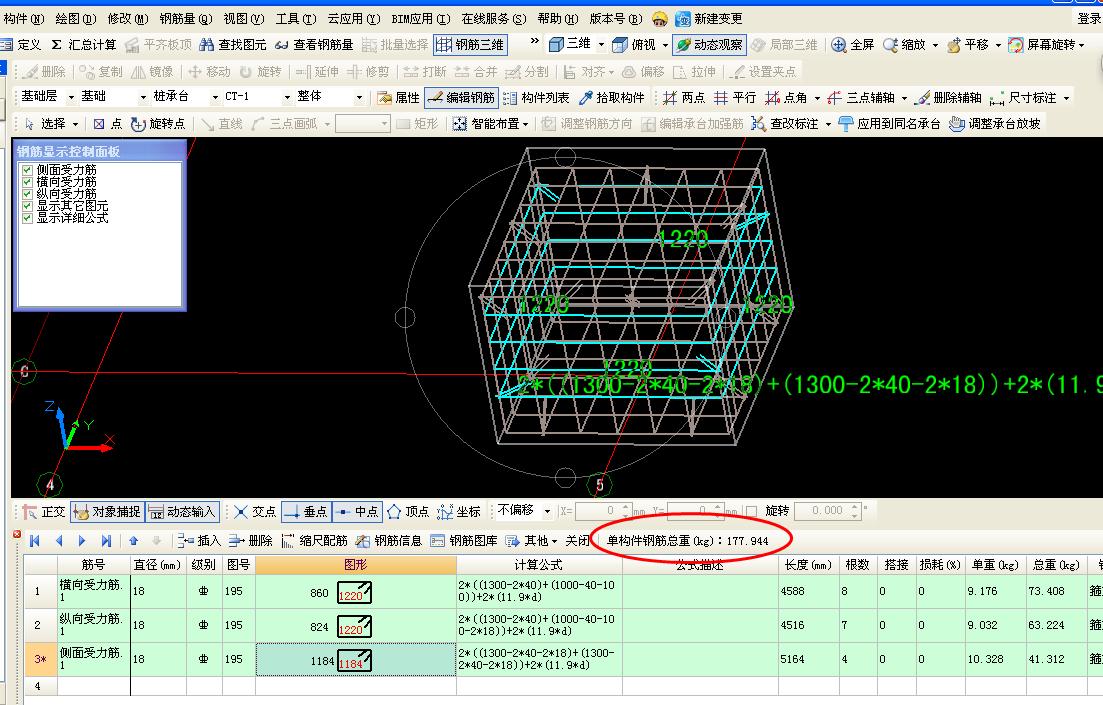
Task: Select 点 point drawing tool
Action: [108, 124]
